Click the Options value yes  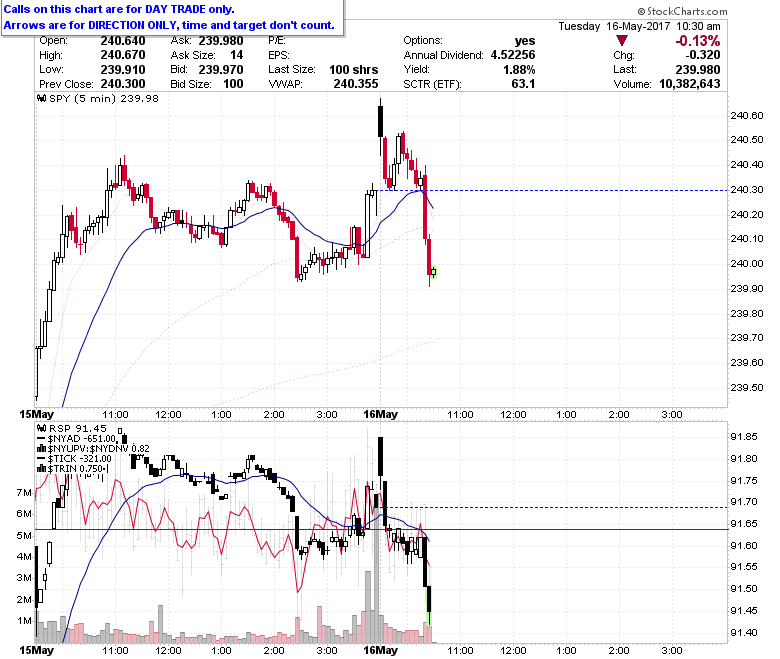pos(525,41)
